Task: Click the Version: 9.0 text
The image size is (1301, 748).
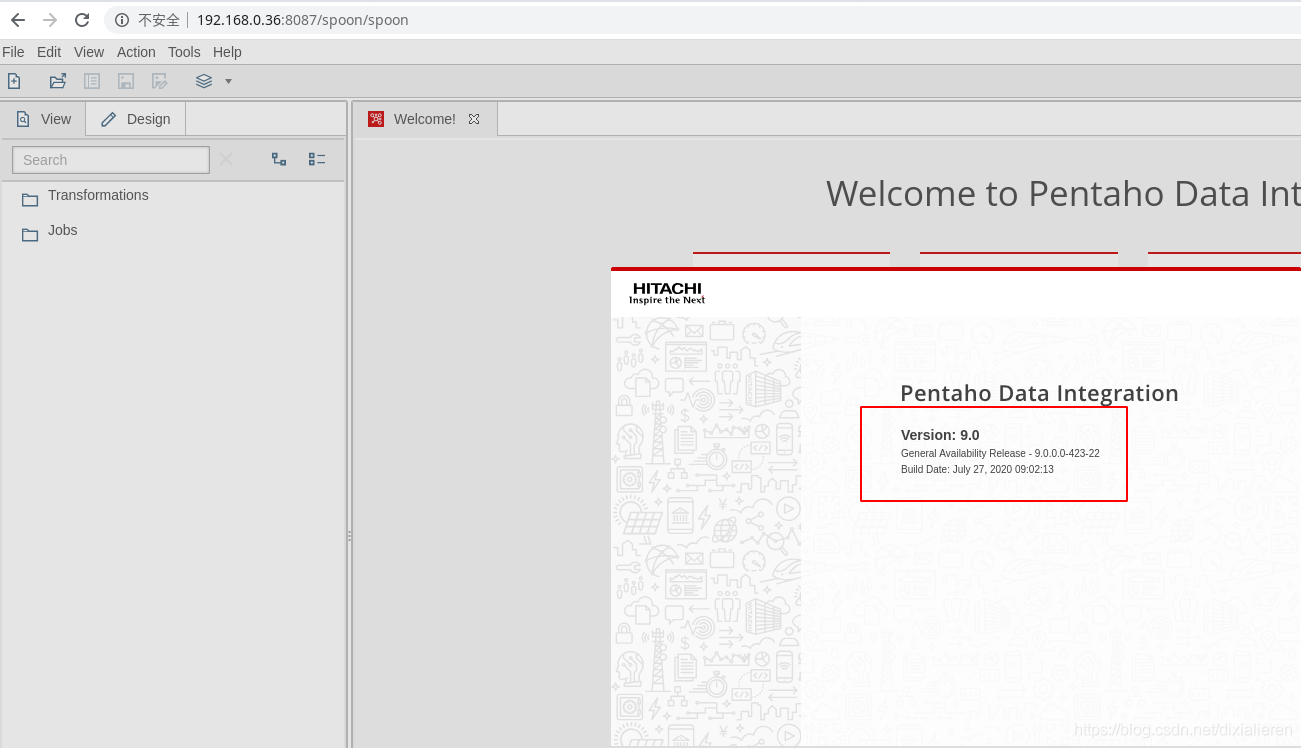Action: (940, 435)
